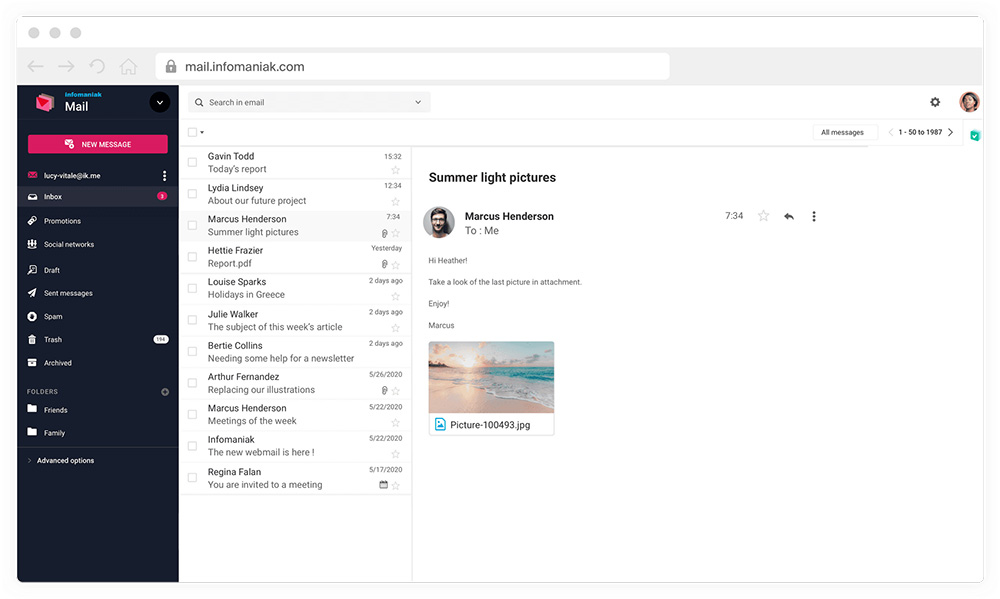Open the three-dot menu beside lucy-vitale@ik.me
1000x599 pixels.
tap(164, 175)
